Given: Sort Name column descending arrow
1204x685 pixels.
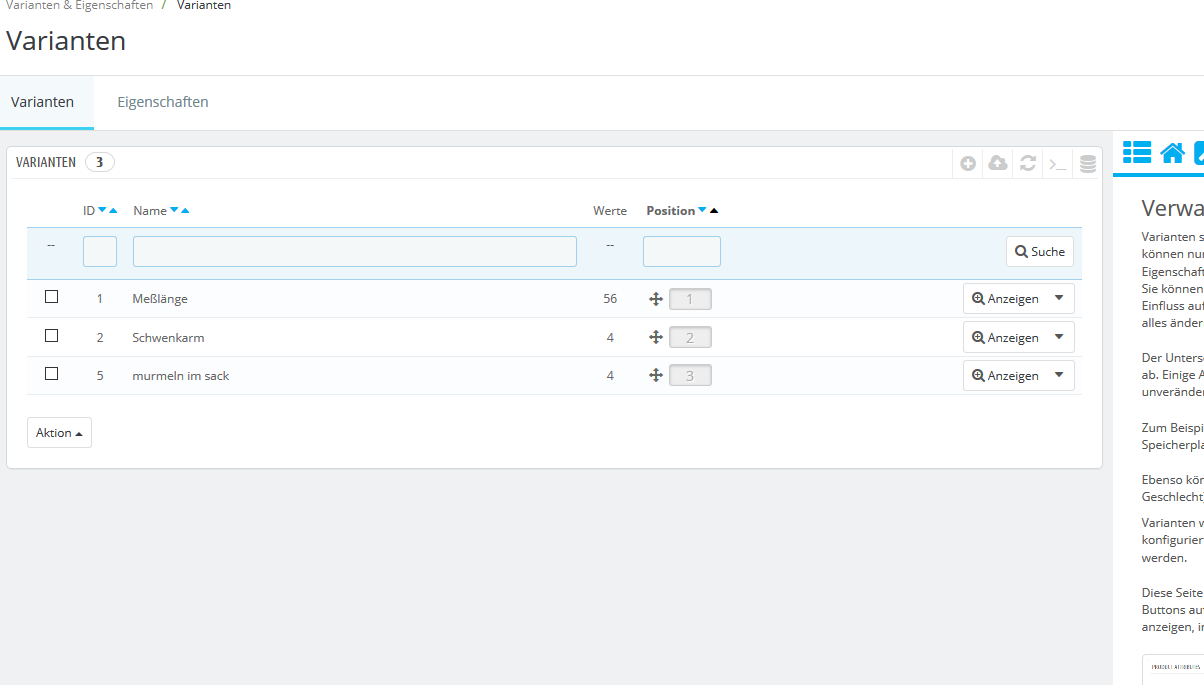Looking at the screenshot, I should pos(174,210).
